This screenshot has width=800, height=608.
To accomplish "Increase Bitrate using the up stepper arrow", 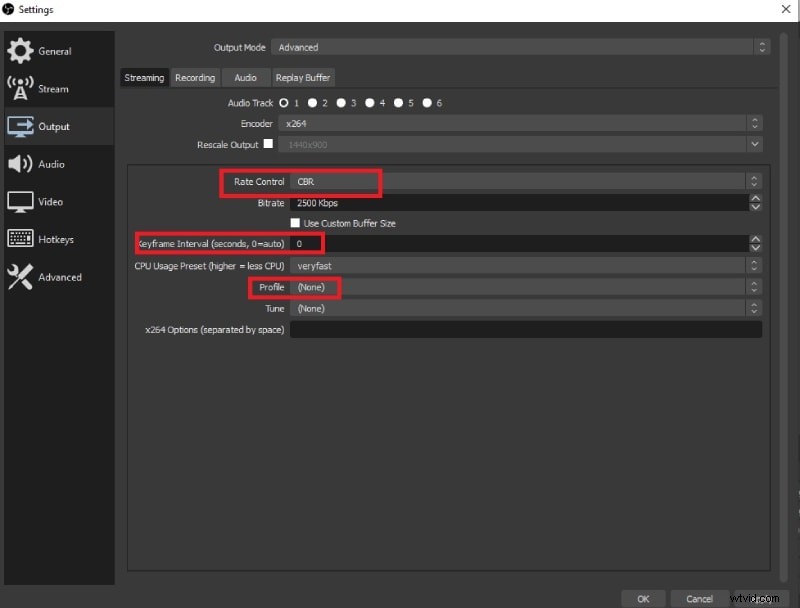I will point(756,199).
